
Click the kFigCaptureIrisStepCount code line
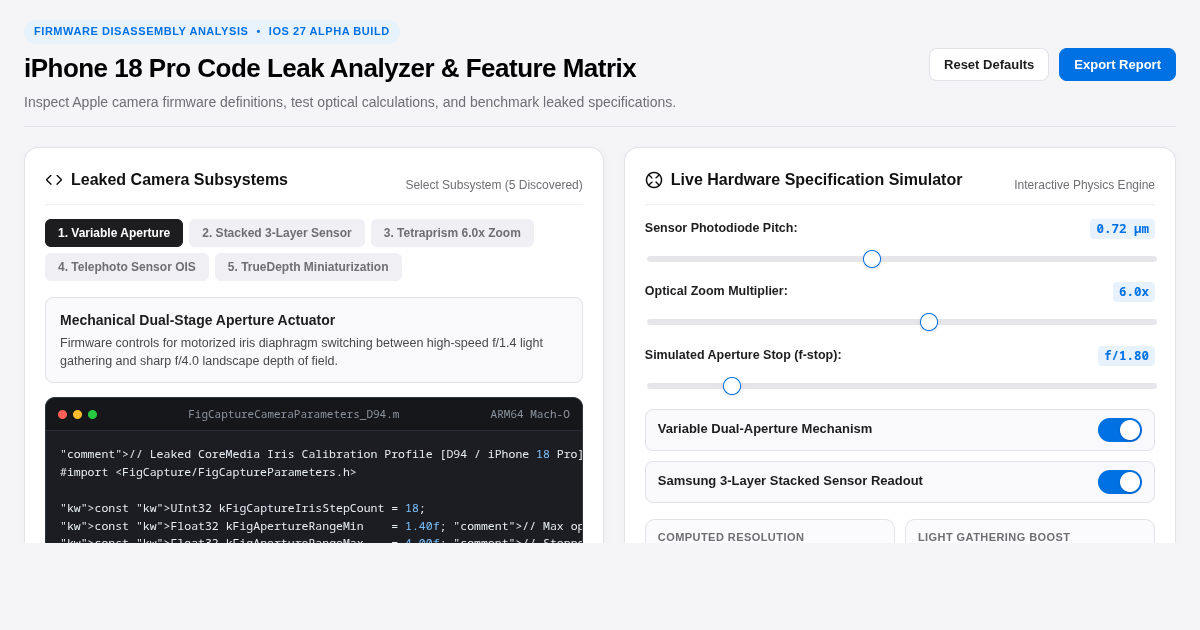point(243,508)
